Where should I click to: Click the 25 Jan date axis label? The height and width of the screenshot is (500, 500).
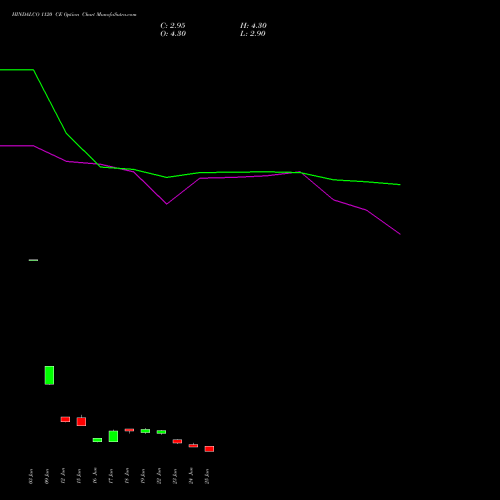point(207,476)
